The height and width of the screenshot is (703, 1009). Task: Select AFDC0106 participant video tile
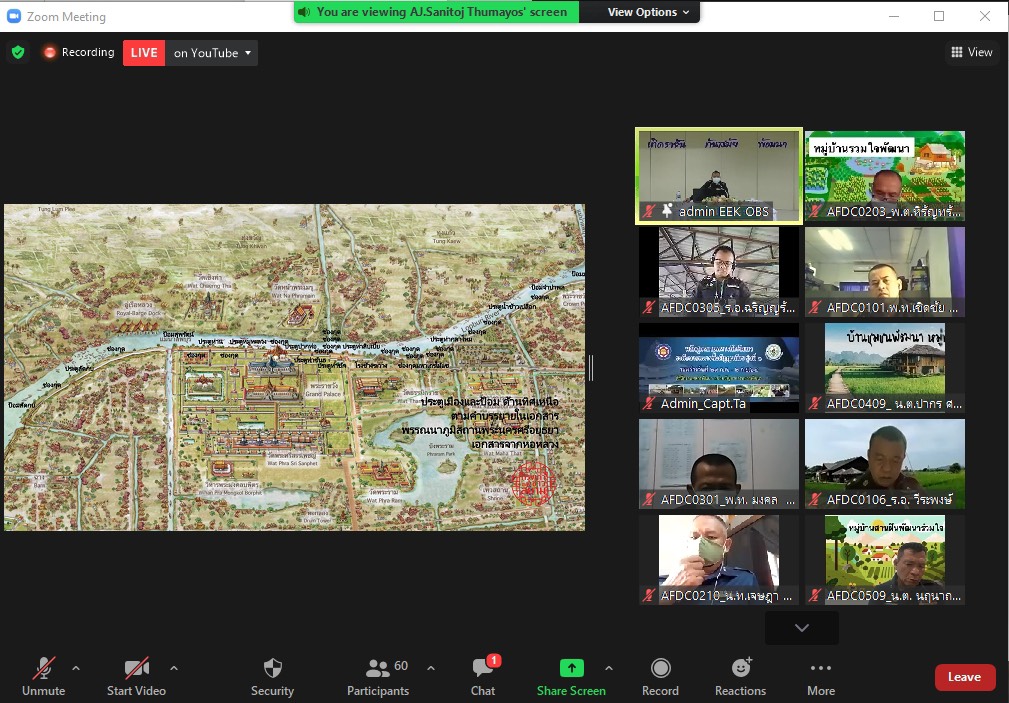pyautogui.click(x=885, y=464)
